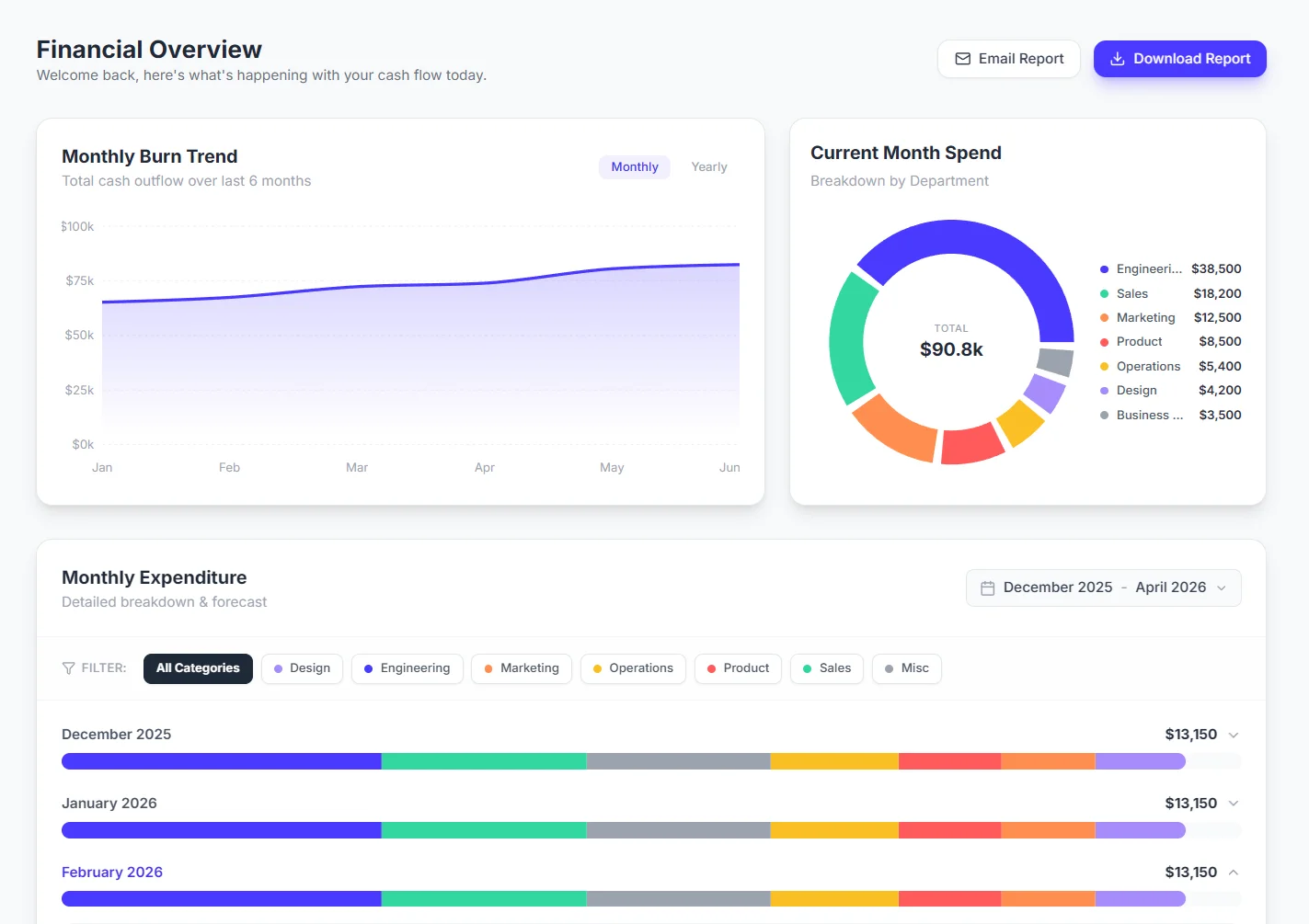Expand the January 2026 expenditure row
The image size is (1309, 924).
click(1233, 803)
